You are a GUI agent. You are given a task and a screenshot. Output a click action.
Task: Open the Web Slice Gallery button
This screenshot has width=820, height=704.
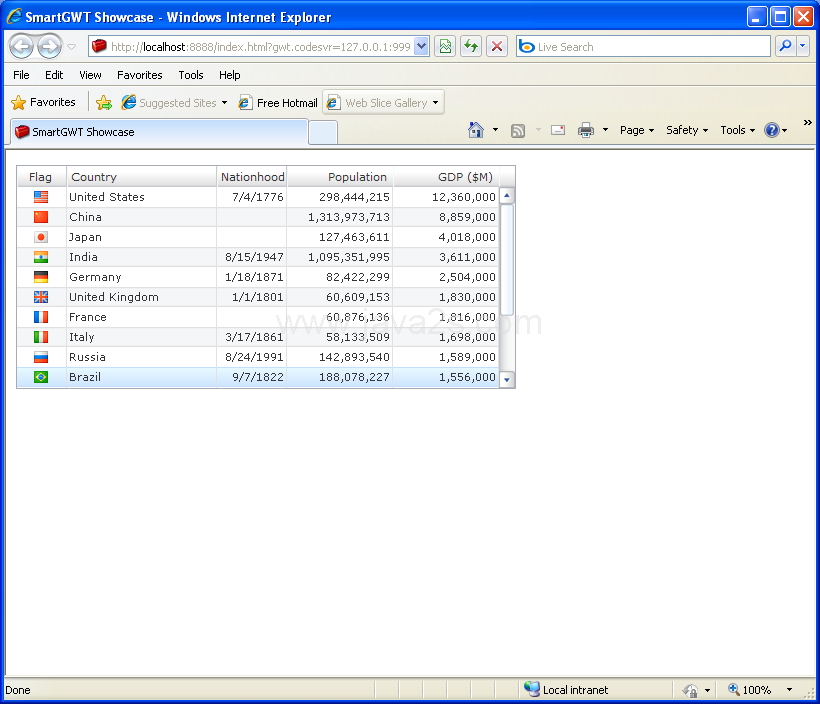pyautogui.click(x=383, y=103)
